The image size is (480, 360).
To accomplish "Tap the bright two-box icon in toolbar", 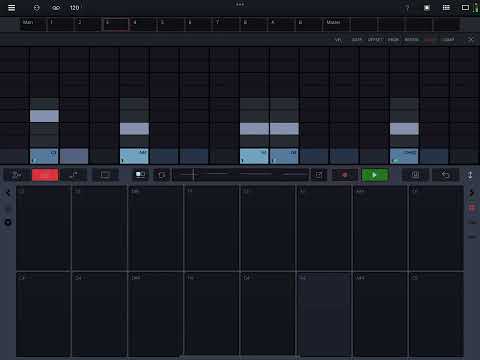I will (140, 175).
